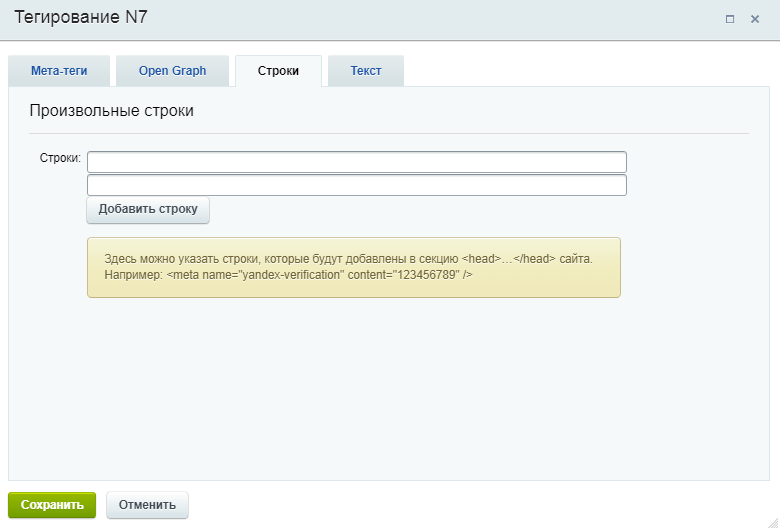Save changes with the Сохранить button
This screenshot has width=780, height=530.
point(52,505)
